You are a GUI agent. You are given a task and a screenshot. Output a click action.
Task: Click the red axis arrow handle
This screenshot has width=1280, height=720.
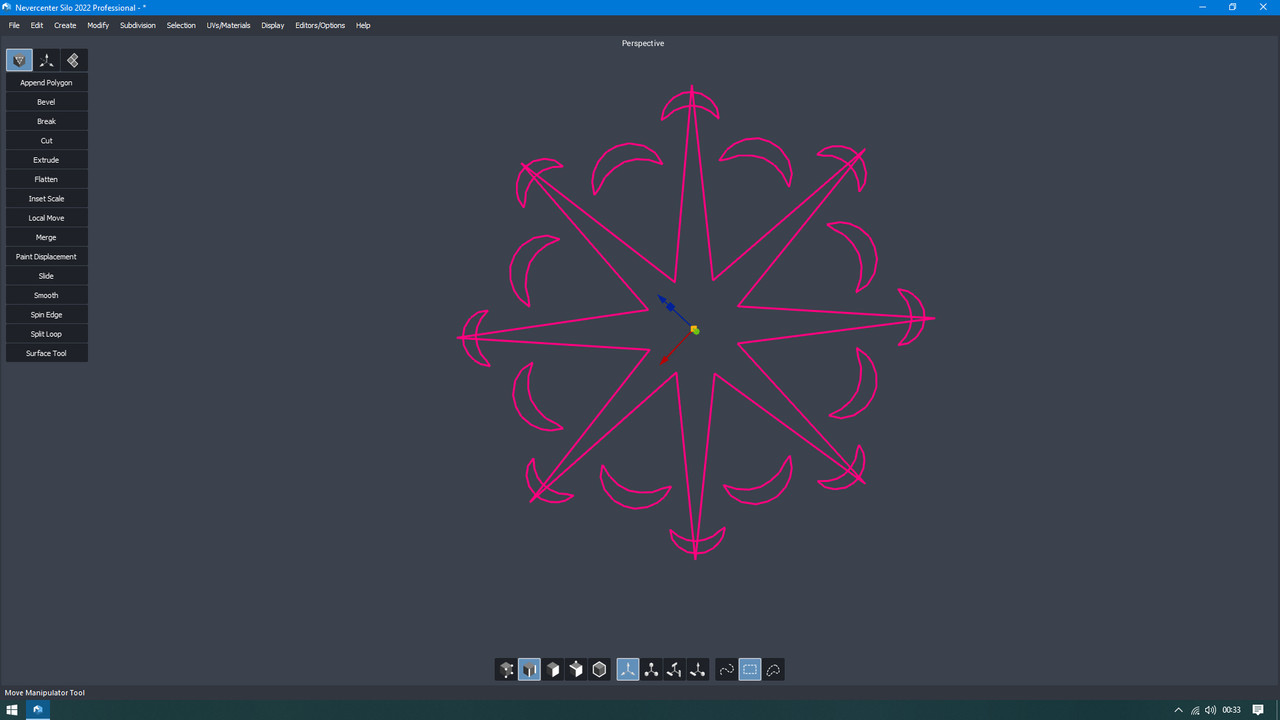pyautogui.click(x=664, y=359)
